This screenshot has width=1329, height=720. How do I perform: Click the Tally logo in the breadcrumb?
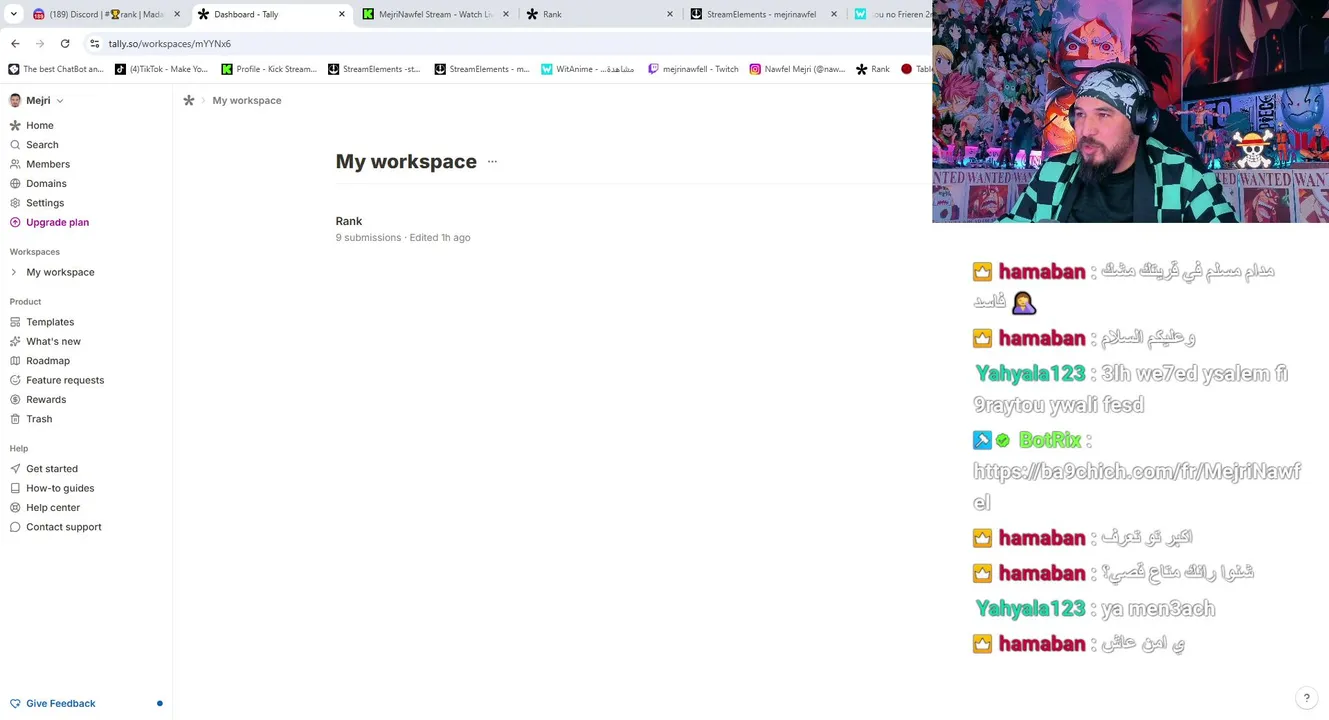click(x=189, y=100)
